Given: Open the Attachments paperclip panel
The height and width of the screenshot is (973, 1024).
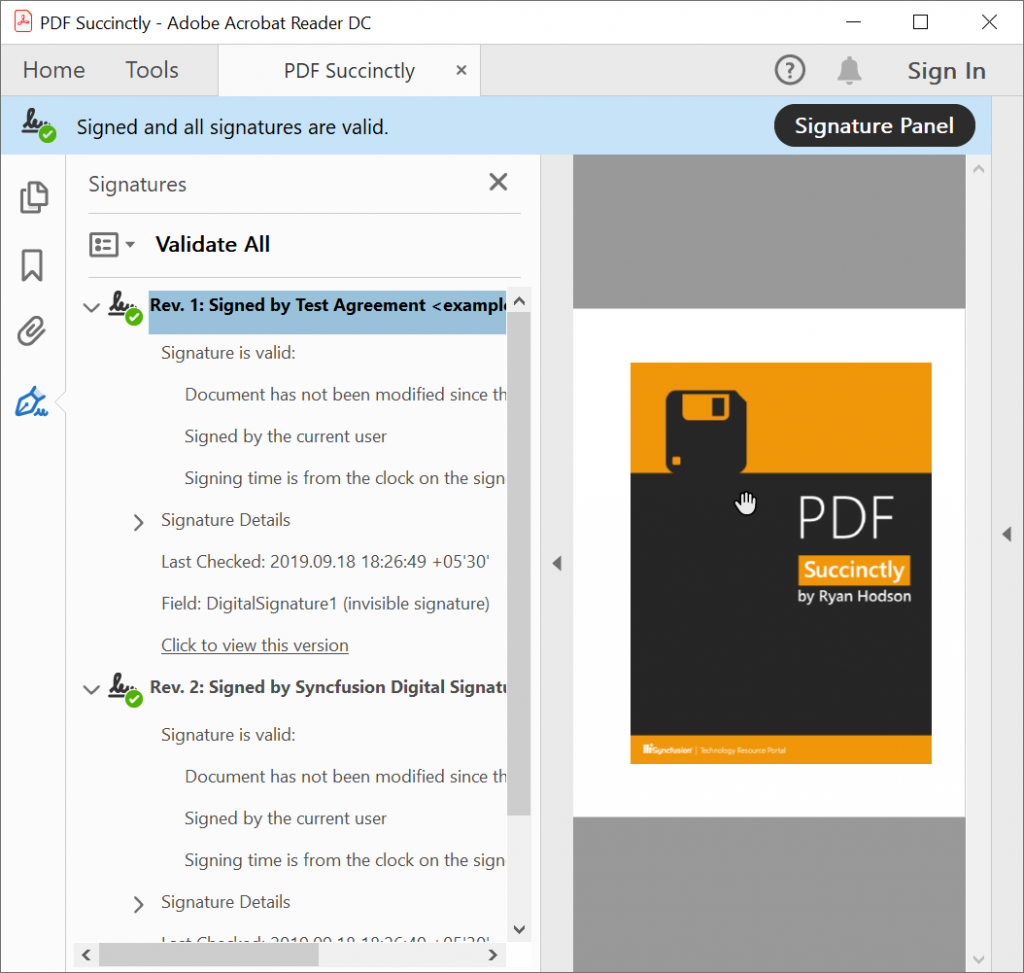Looking at the screenshot, I should coord(32,331).
